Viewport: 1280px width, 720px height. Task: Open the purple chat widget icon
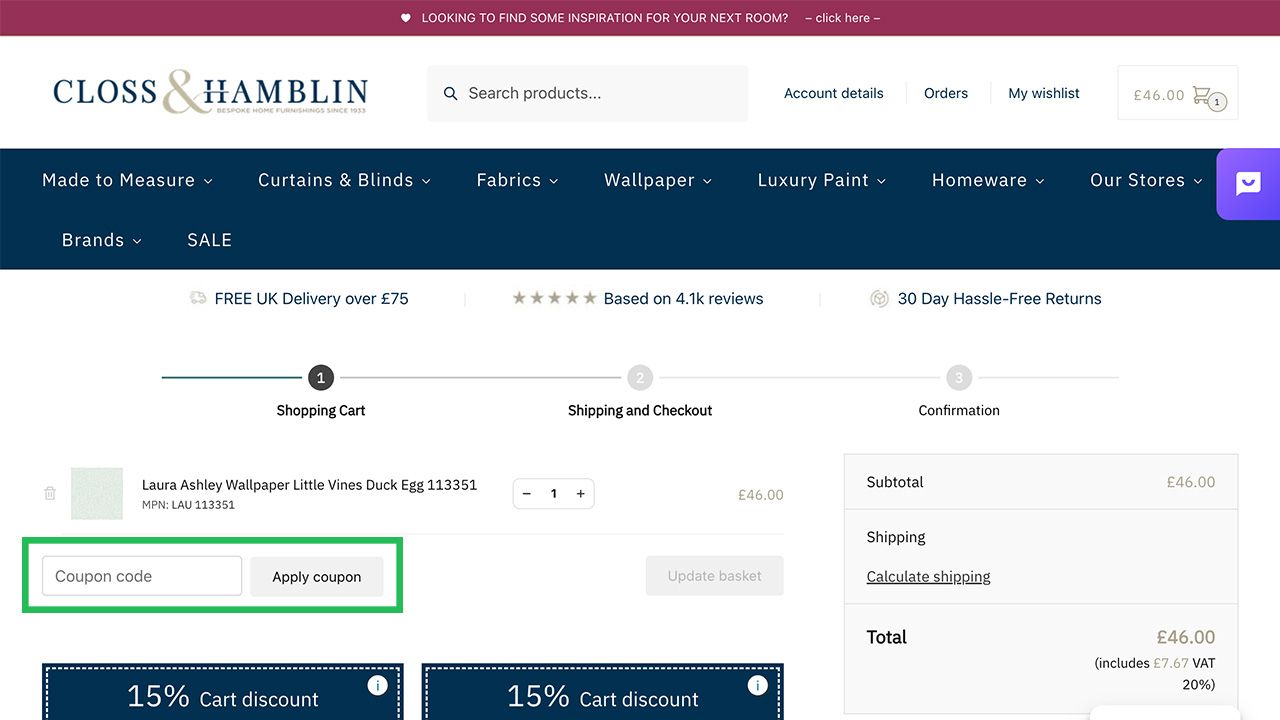coord(1248,184)
